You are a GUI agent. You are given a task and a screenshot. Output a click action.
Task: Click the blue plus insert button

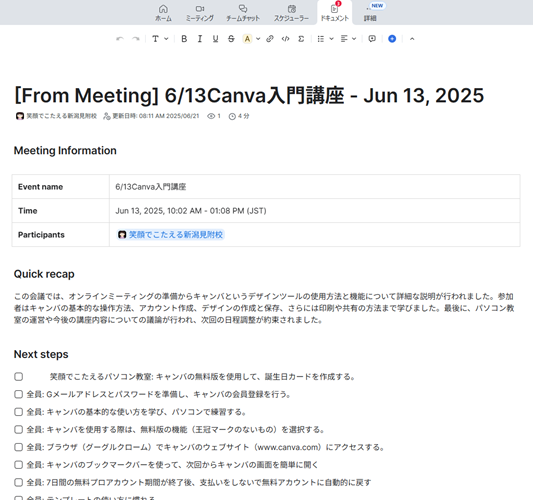point(392,39)
